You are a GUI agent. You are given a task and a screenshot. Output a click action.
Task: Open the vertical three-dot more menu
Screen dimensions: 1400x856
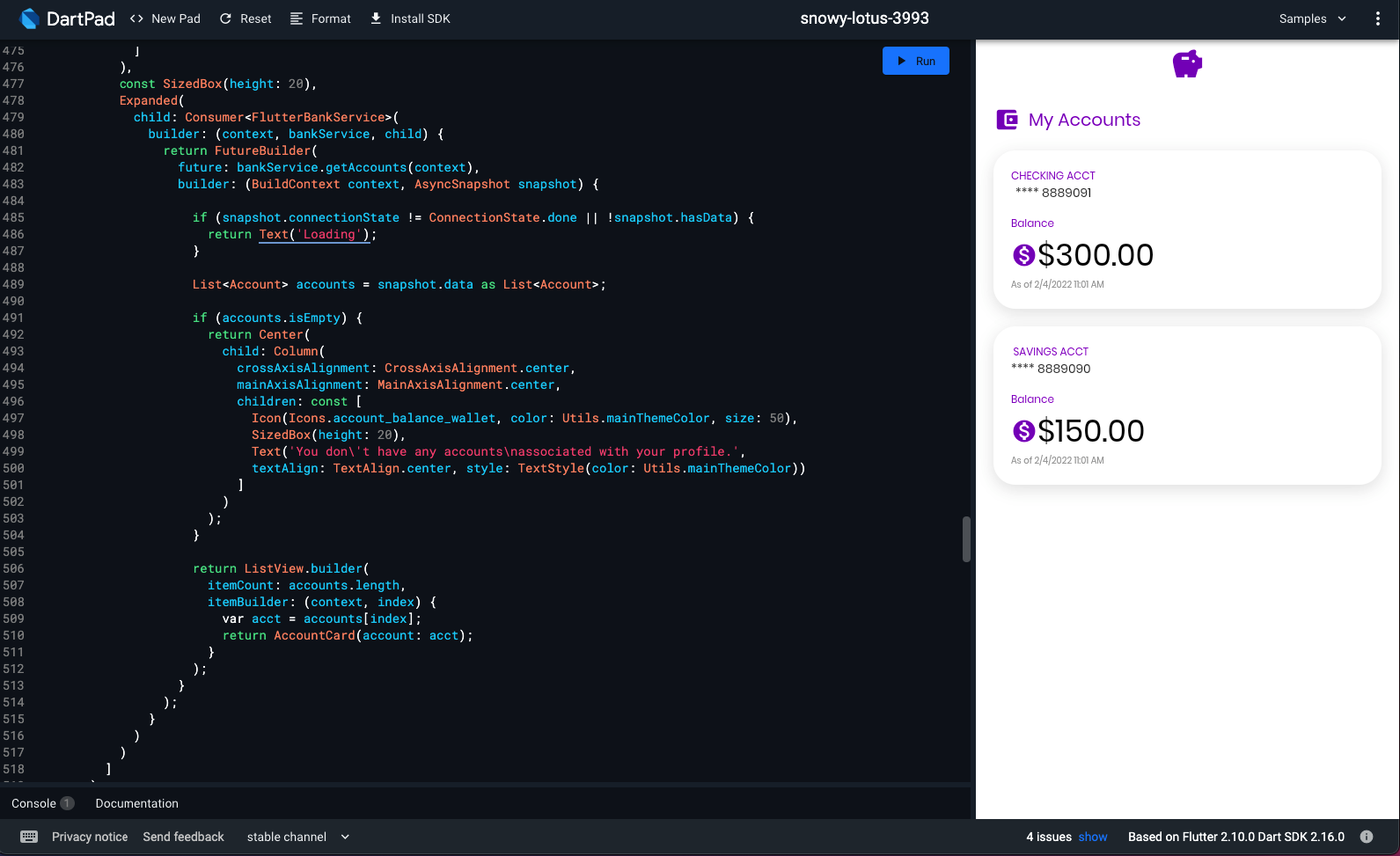pyautogui.click(x=1378, y=18)
